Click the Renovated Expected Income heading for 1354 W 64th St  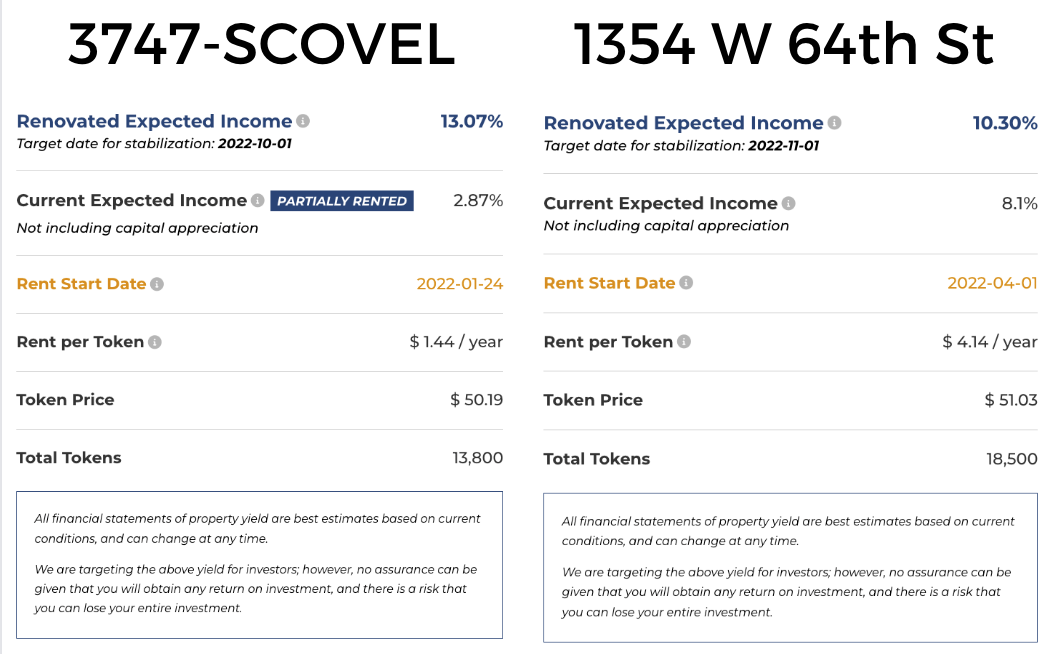point(683,122)
